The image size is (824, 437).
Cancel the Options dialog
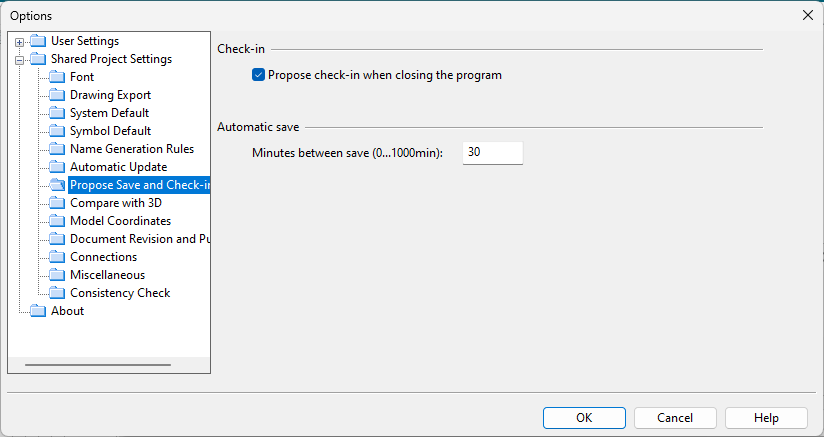pyautogui.click(x=675, y=418)
